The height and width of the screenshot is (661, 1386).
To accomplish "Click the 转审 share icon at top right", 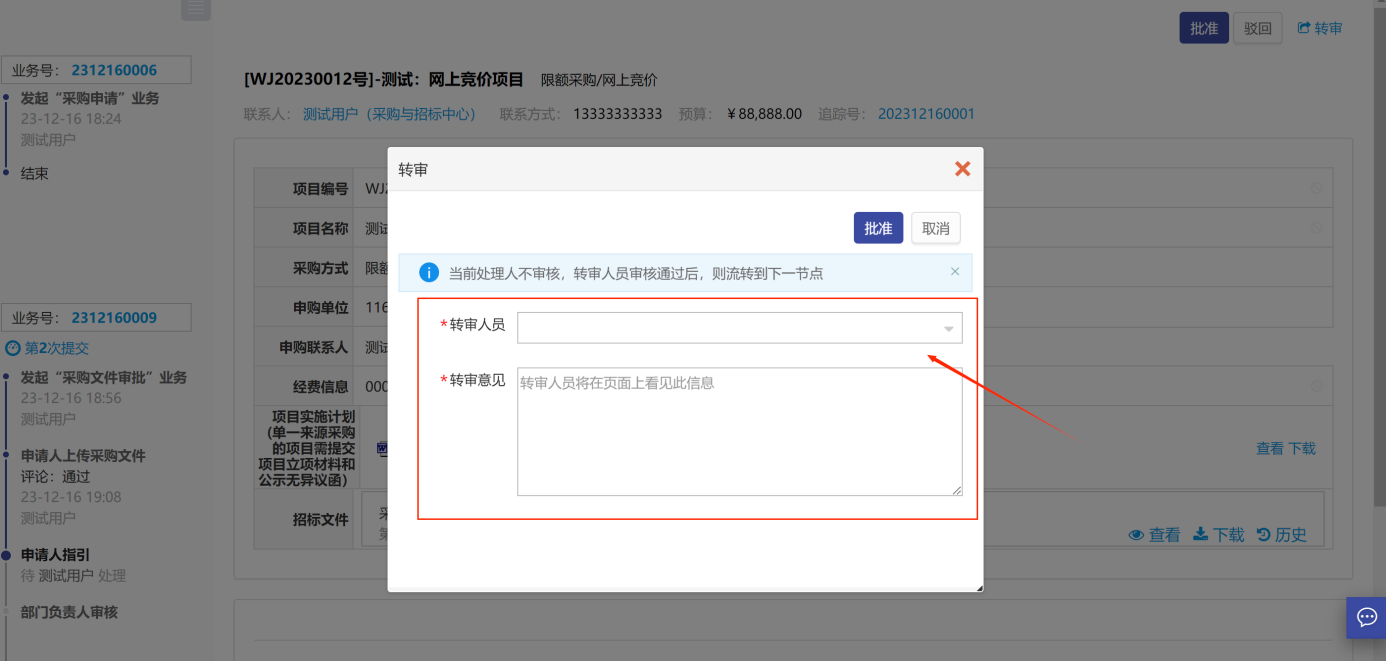I will tap(1304, 28).
